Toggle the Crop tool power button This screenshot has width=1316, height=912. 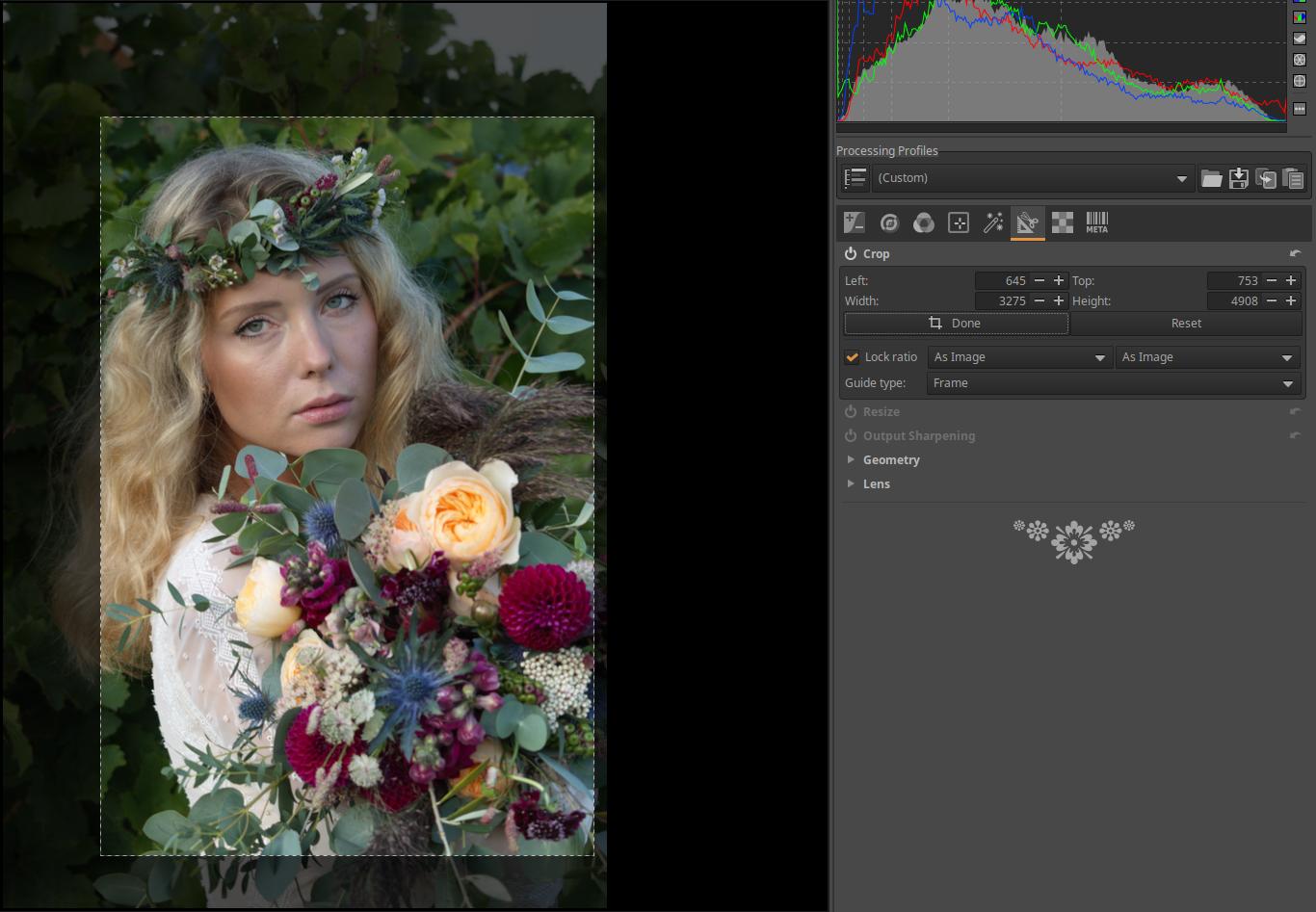pos(851,254)
